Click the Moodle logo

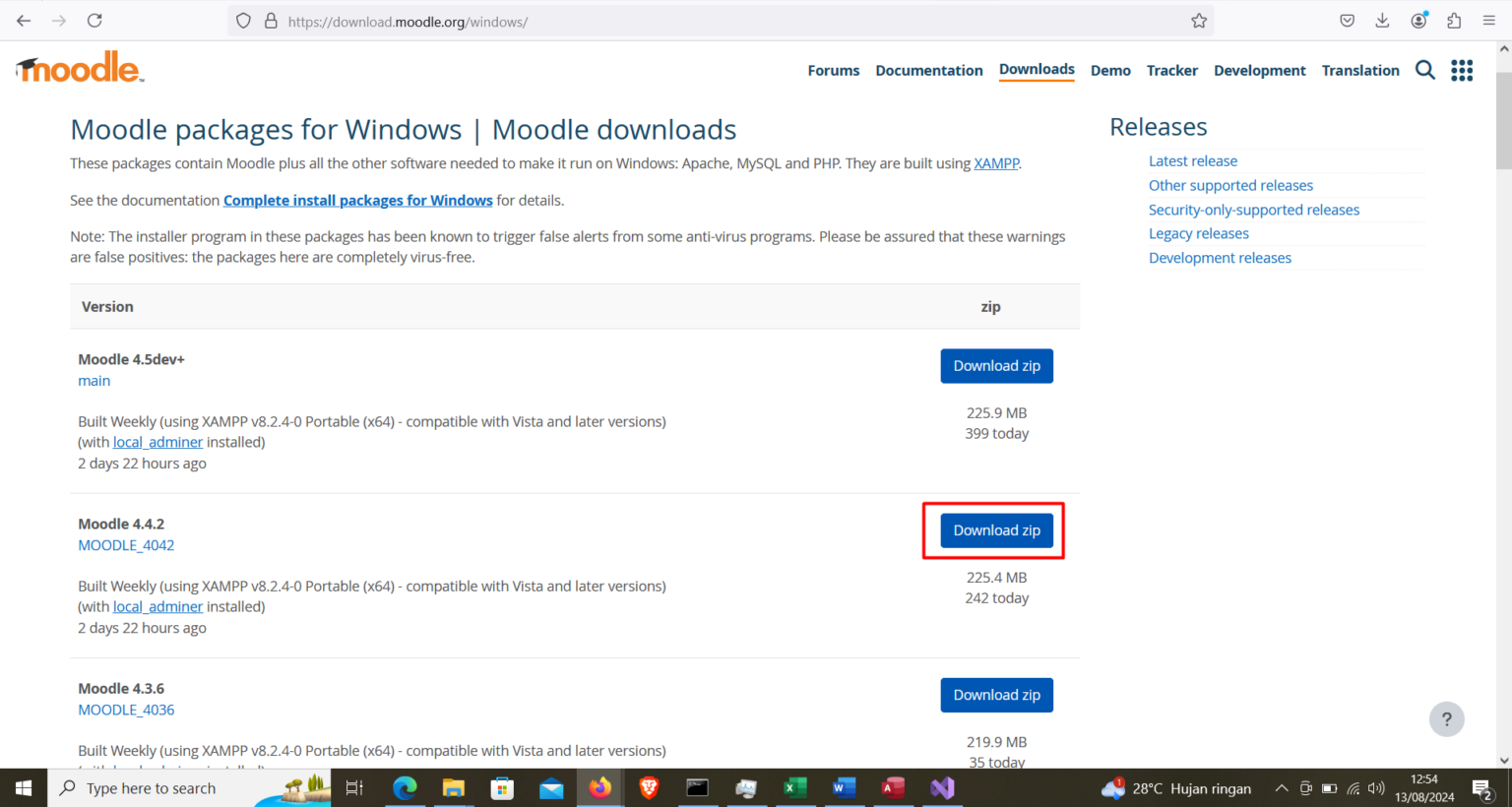click(80, 68)
